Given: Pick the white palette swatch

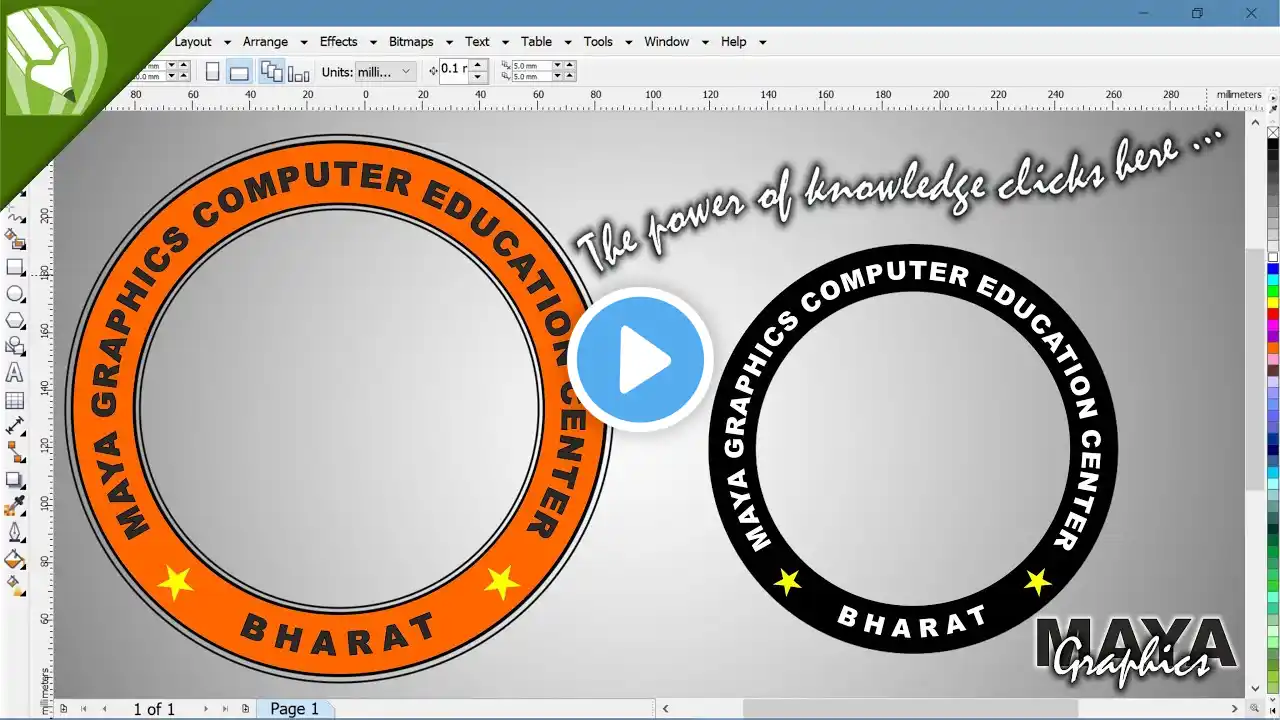Looking at the screenshot, I should tap(1273, 257).
